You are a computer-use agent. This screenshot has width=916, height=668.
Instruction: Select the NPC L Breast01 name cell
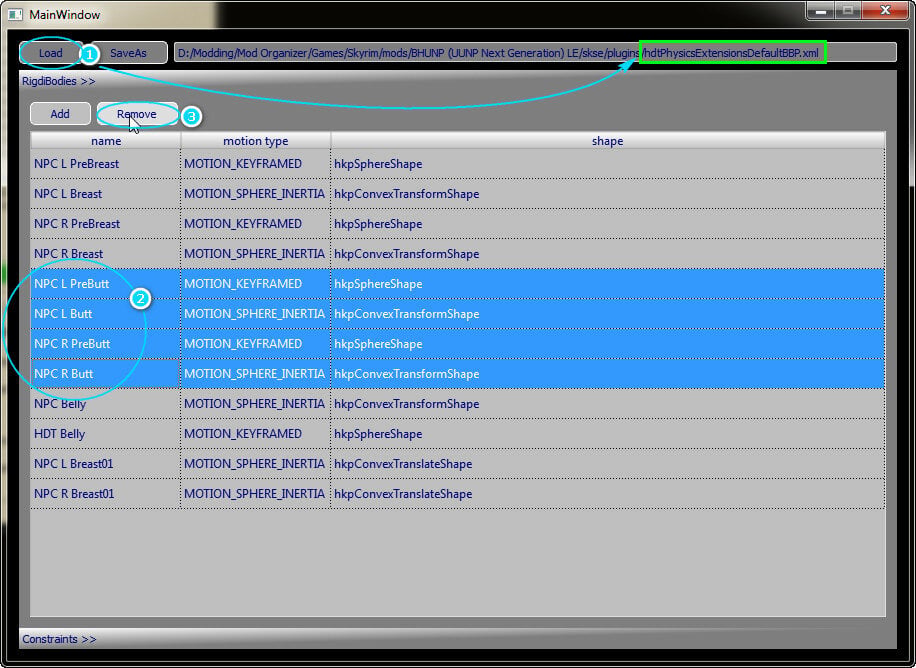point(106,463)
